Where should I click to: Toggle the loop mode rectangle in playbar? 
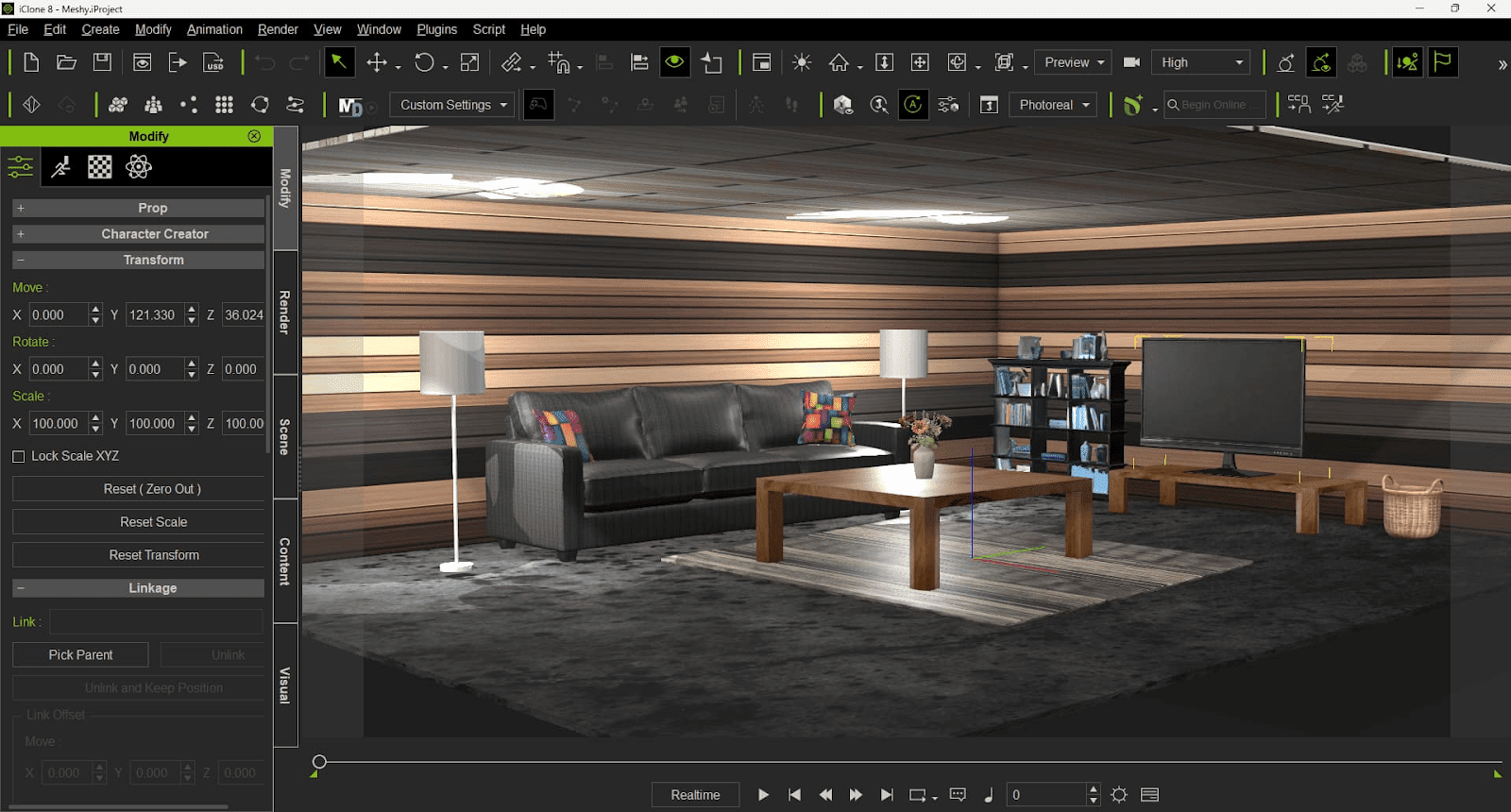pos(918,795)
